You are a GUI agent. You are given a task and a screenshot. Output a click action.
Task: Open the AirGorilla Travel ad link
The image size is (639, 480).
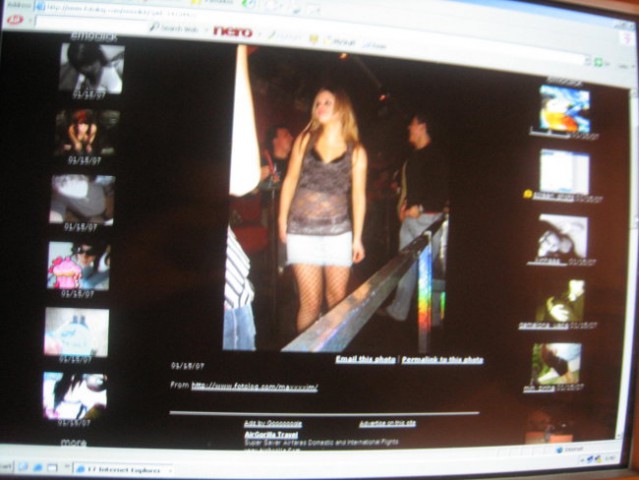271,435
